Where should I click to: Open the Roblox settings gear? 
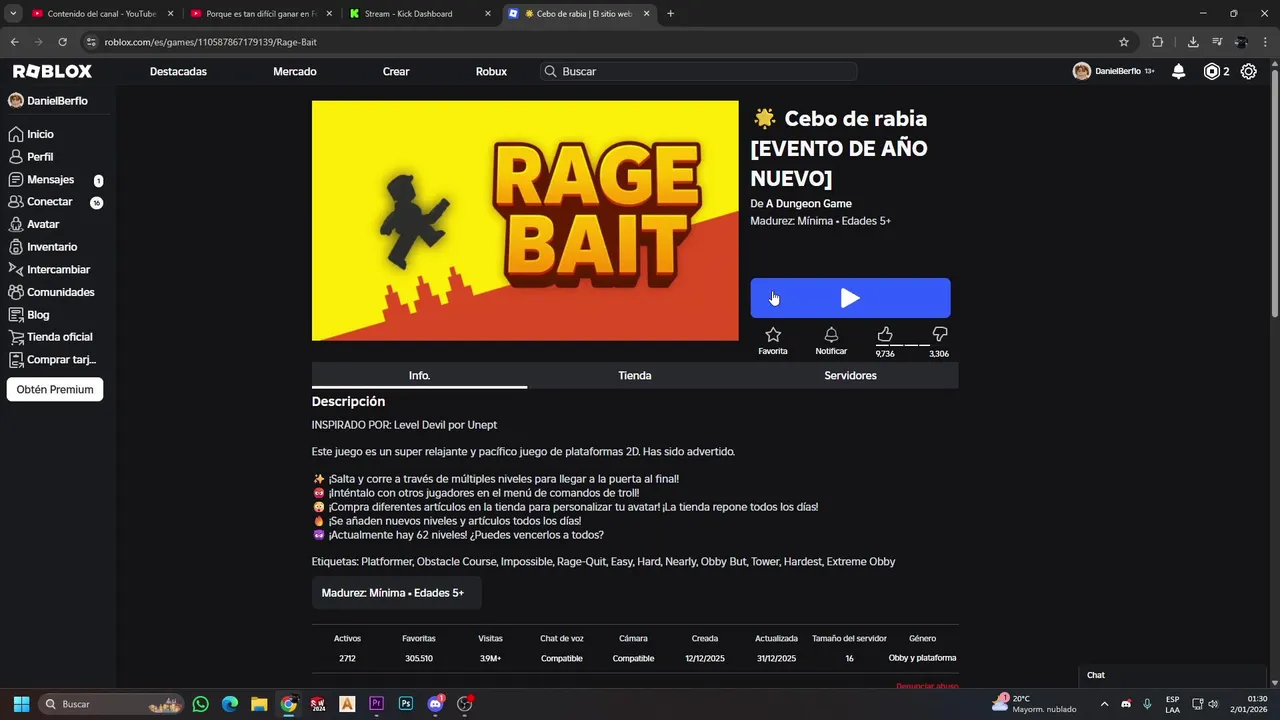[1249, 71]
